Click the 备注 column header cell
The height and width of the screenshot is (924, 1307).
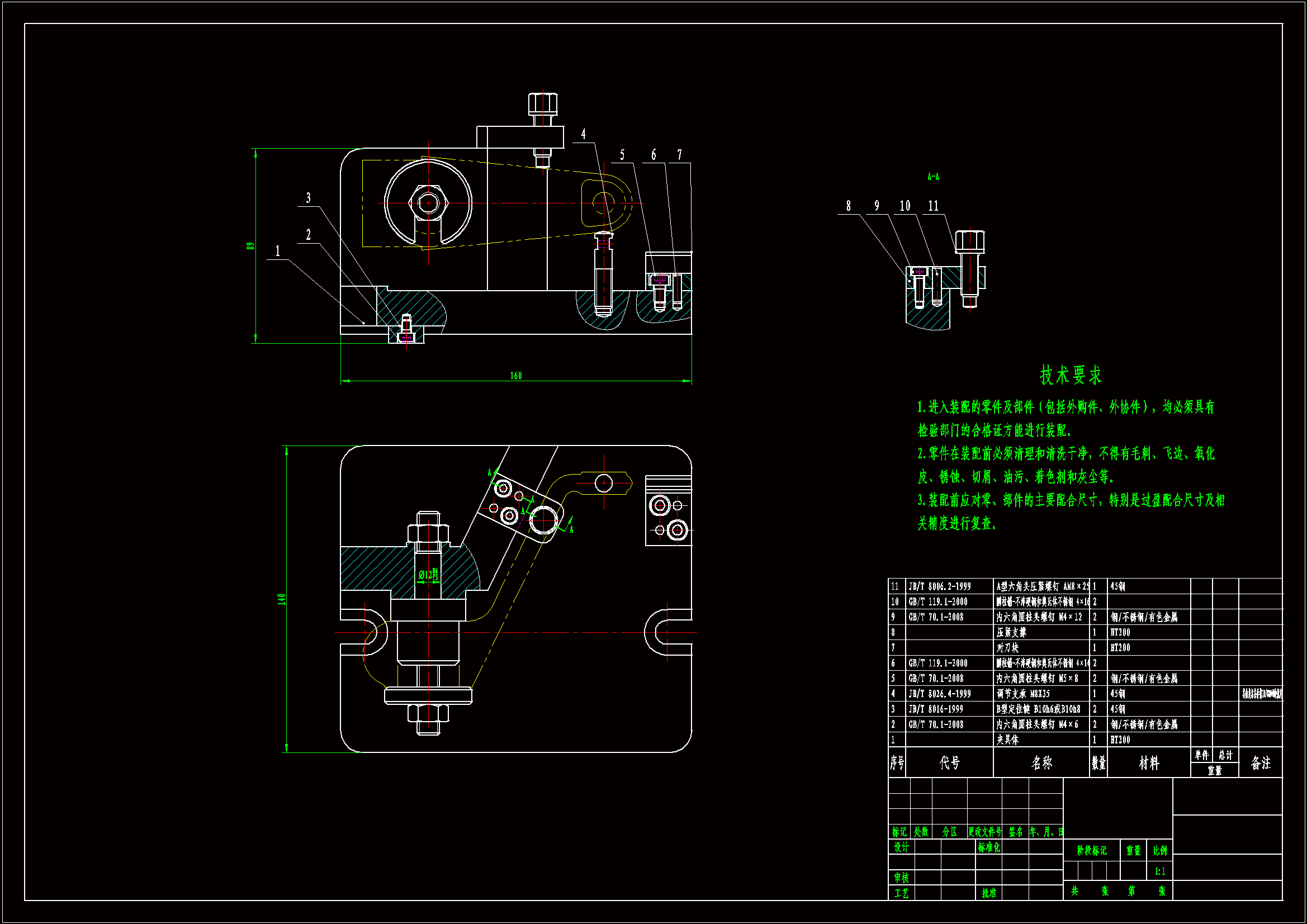point(1261,763)
